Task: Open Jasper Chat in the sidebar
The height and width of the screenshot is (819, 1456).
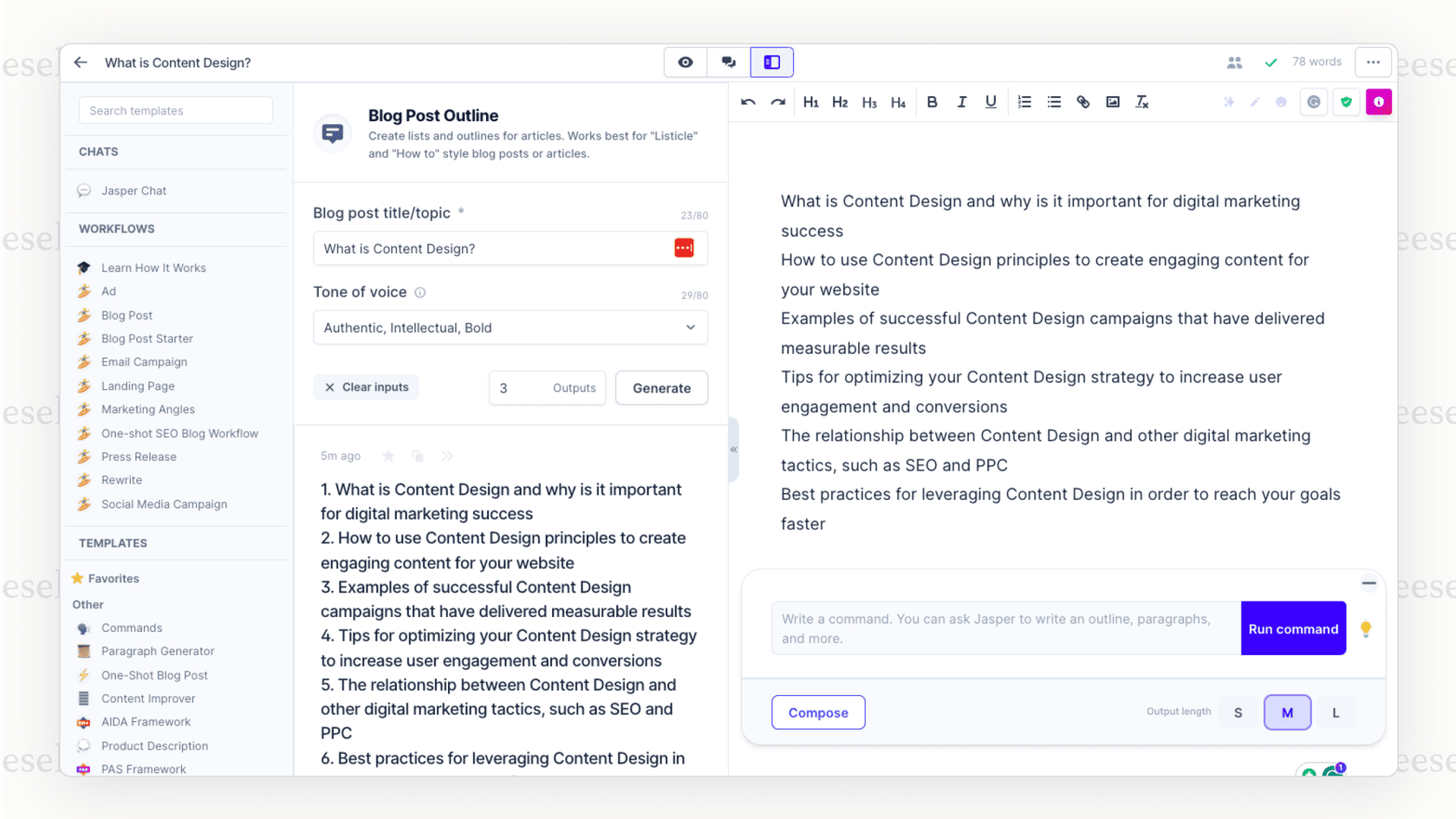Action: point(133,191)
